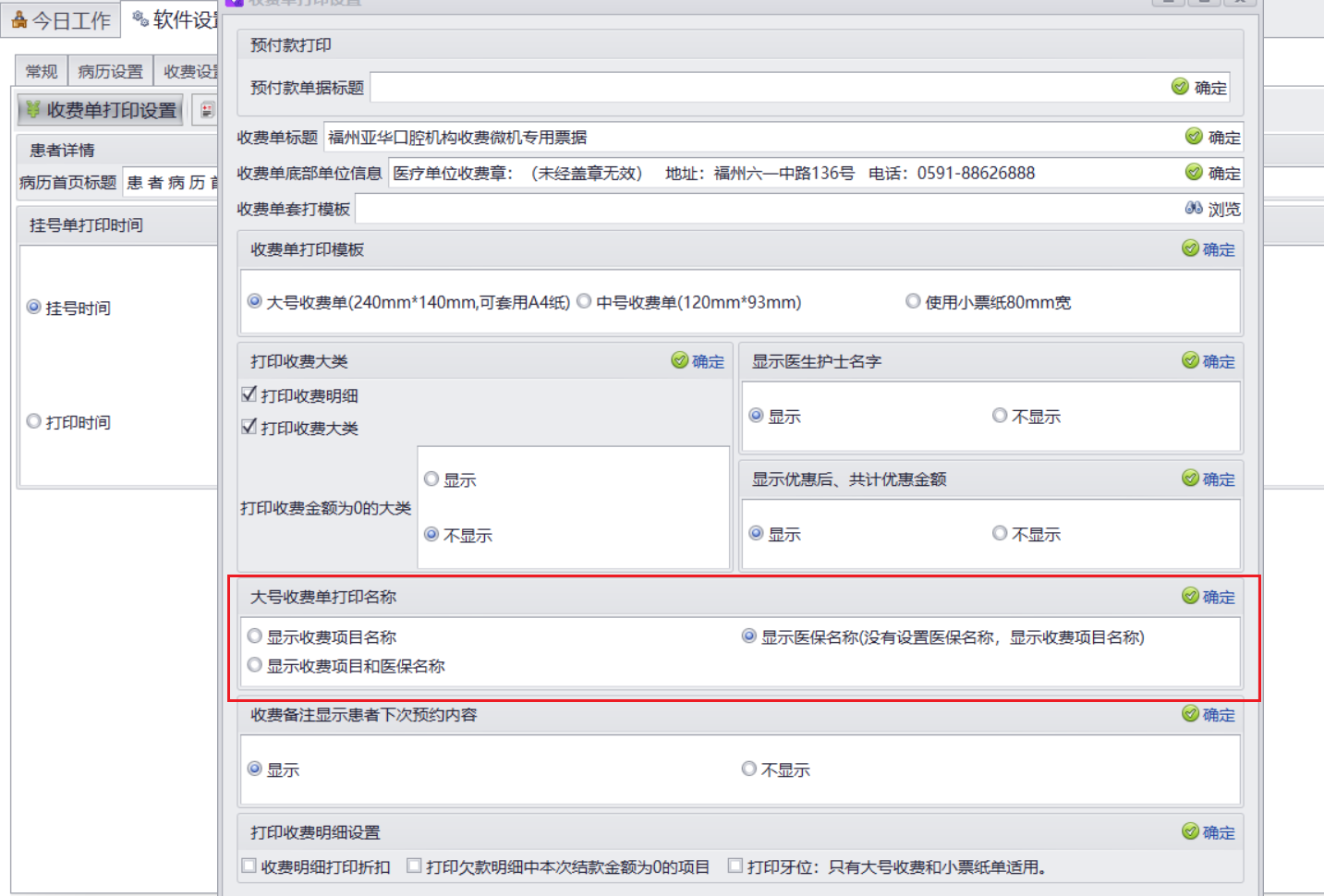Viewport: 1324px width, 896px height.
Task: Confirm 大号收费单打印名称 setting
Action: coord(1209,597)
